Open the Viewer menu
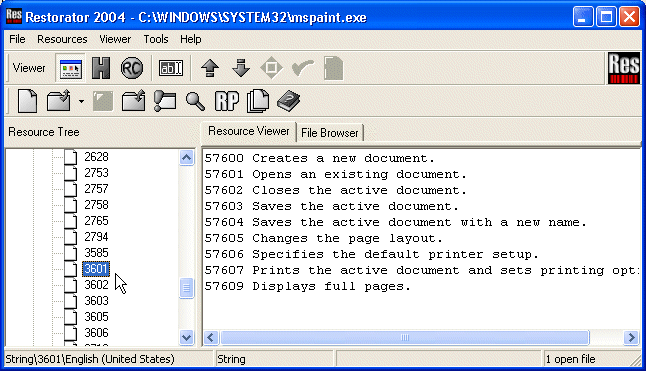This screenshot has height=371, width=646. pos(115,39)
